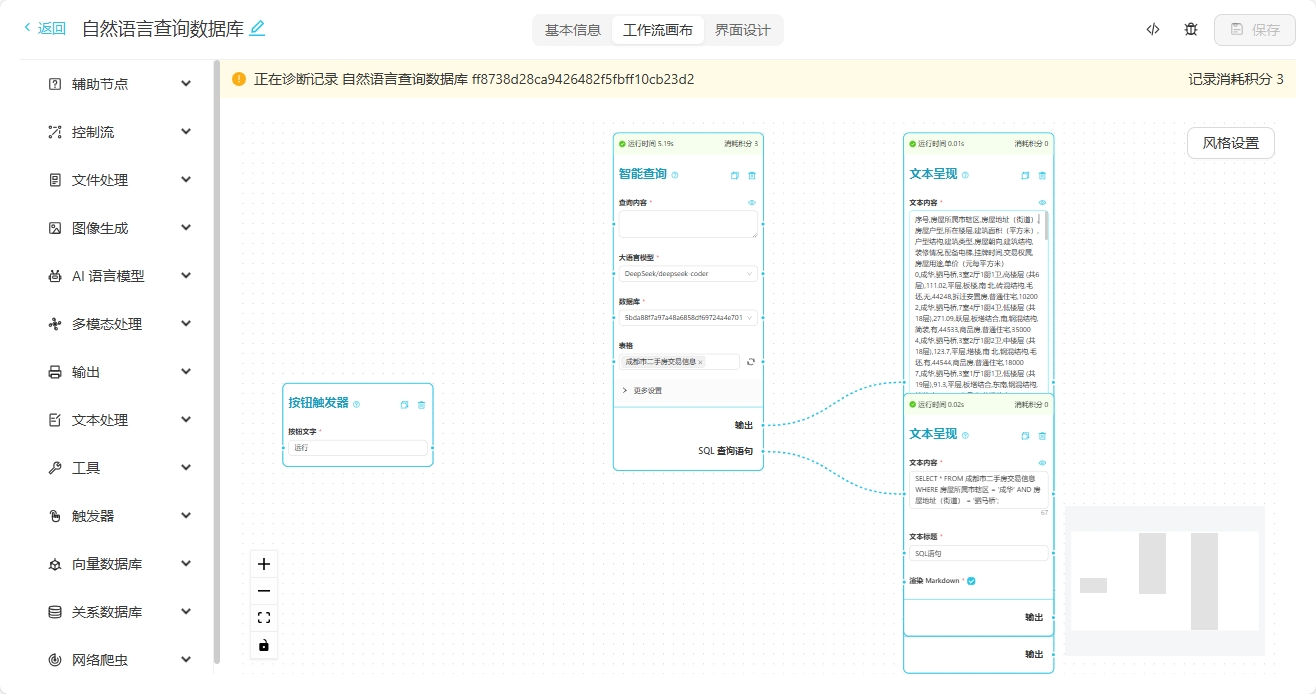Copy the lower 文本呈现 SQL node

click(x=1025, y=435)
